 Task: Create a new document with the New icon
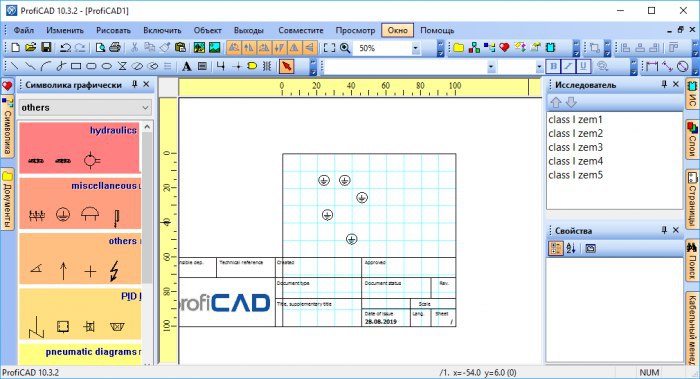(15, 48)
